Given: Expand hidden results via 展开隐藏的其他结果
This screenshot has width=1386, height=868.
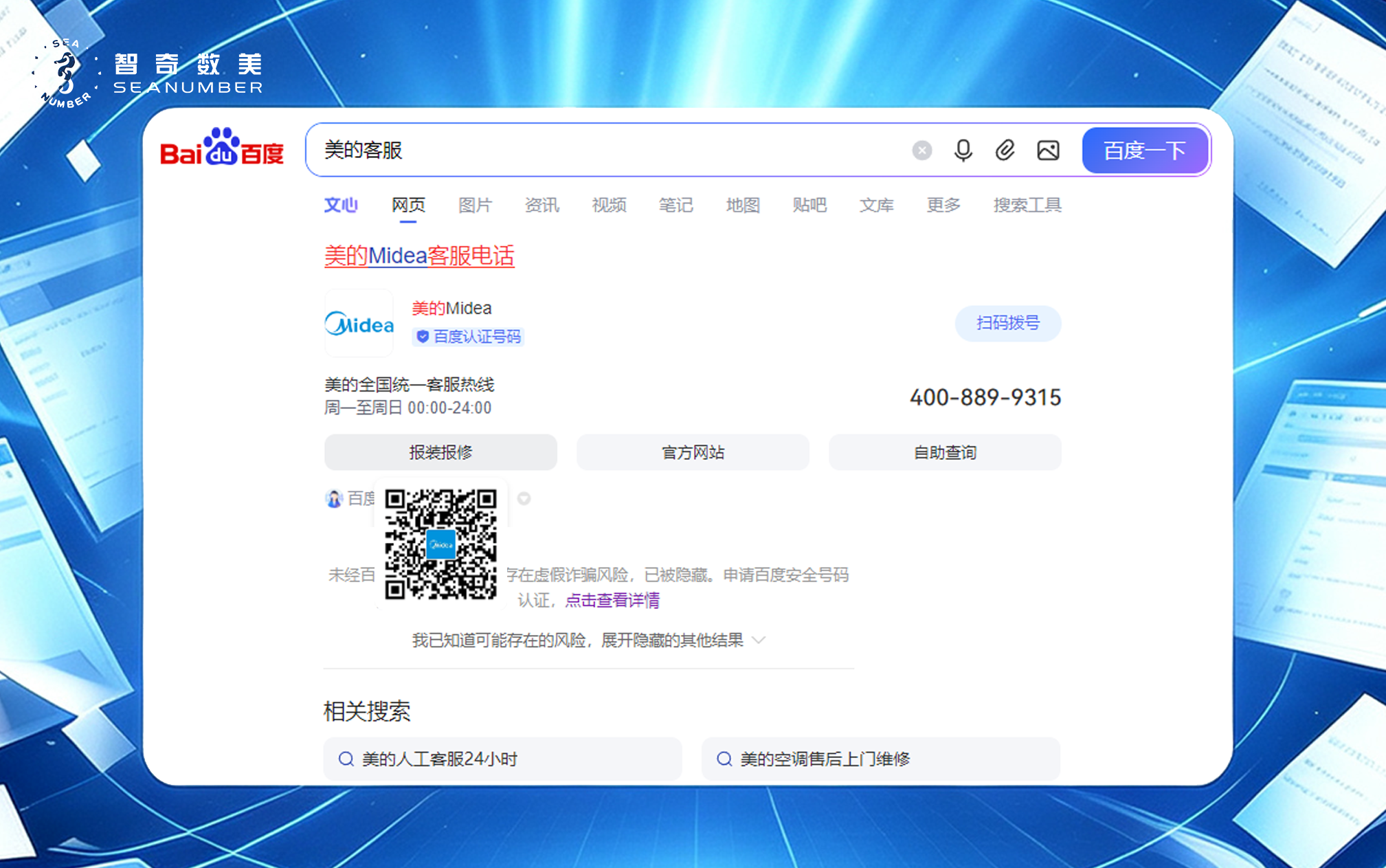Looking at the screenshot, I should pyautogui.click(x=588, y=641).
